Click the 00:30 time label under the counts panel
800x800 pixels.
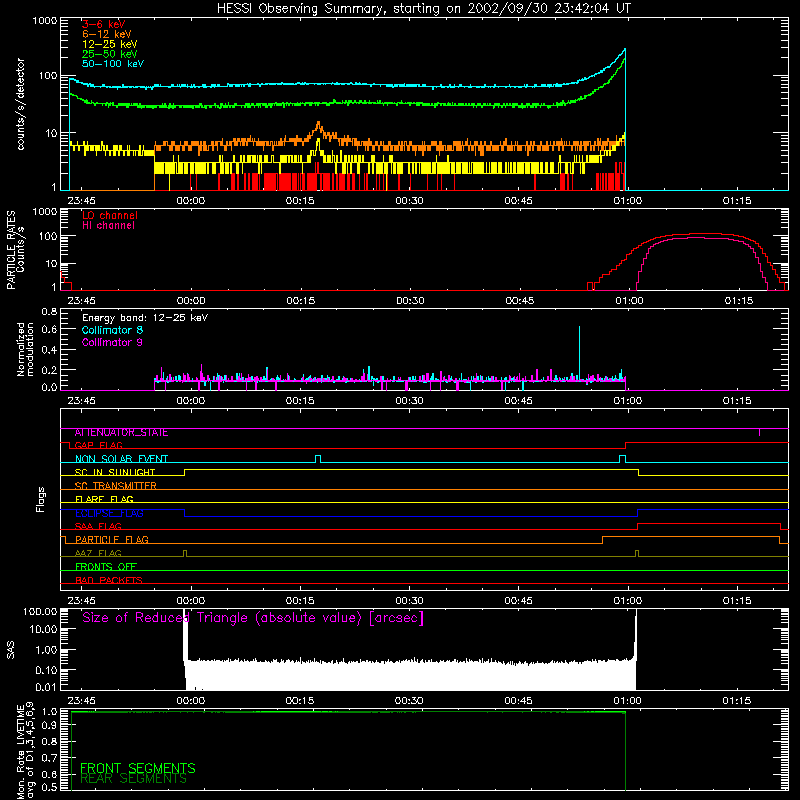(409, 201)
